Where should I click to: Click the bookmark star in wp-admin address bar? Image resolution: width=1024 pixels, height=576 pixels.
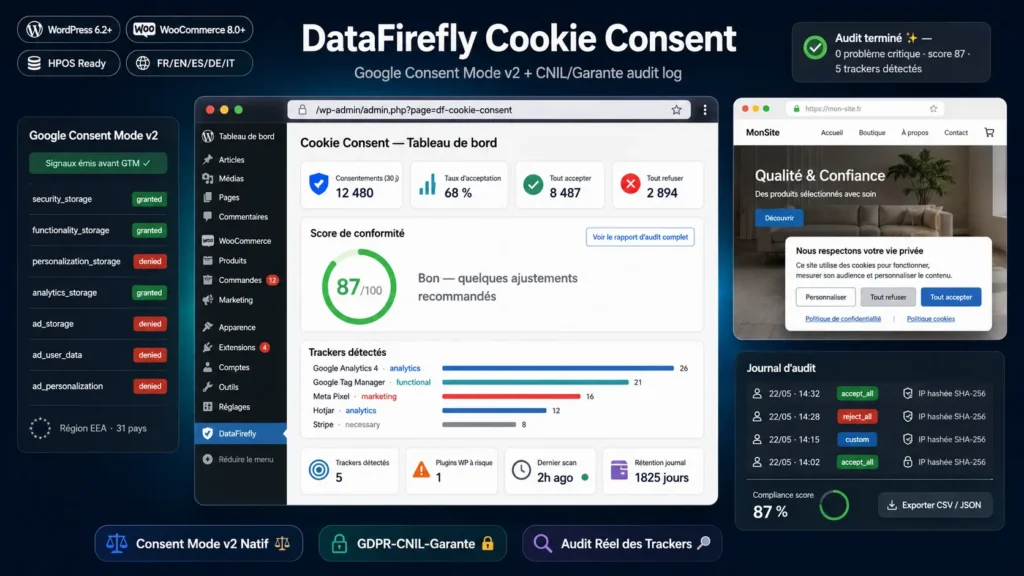tap(677, 110)
